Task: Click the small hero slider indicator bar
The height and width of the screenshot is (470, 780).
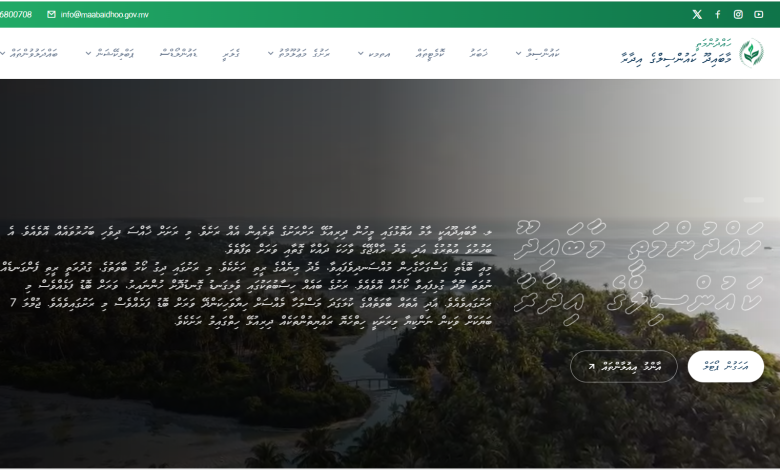Action: pos(753,199)
